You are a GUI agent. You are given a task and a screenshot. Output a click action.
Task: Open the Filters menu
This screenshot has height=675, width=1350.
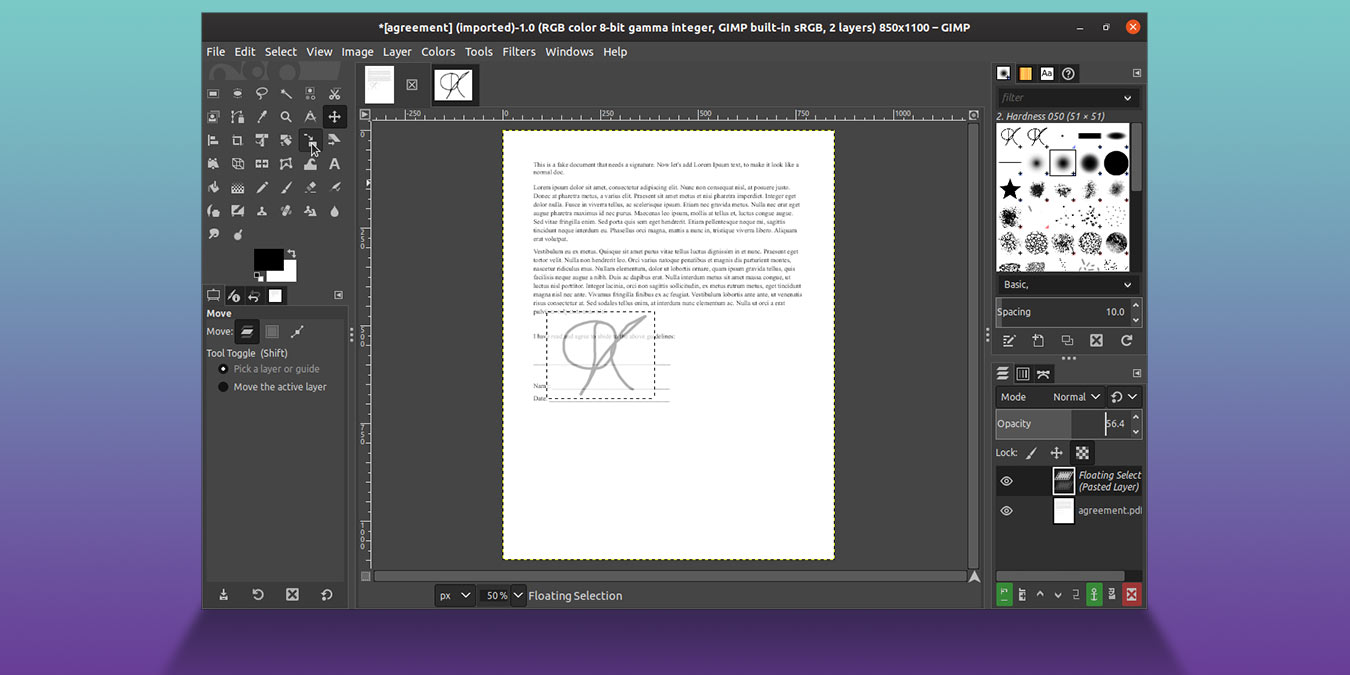coord(519,51)
